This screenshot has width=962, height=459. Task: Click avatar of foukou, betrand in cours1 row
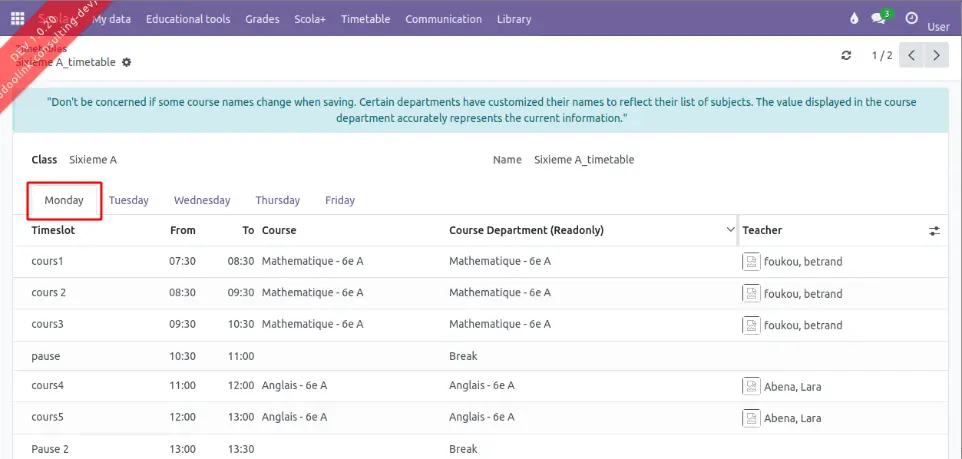(751, 261)
